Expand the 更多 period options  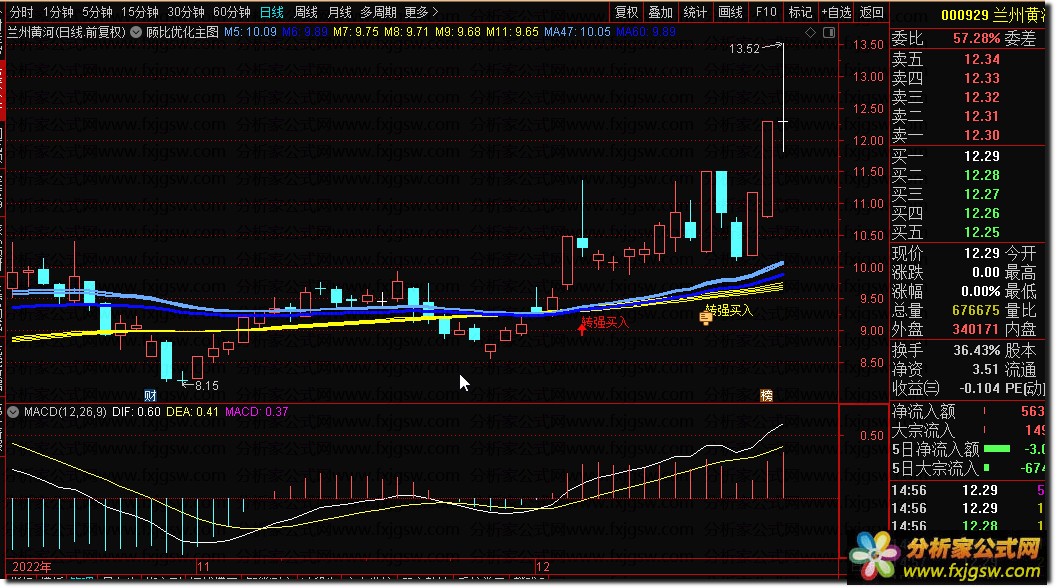click(421, 12)
